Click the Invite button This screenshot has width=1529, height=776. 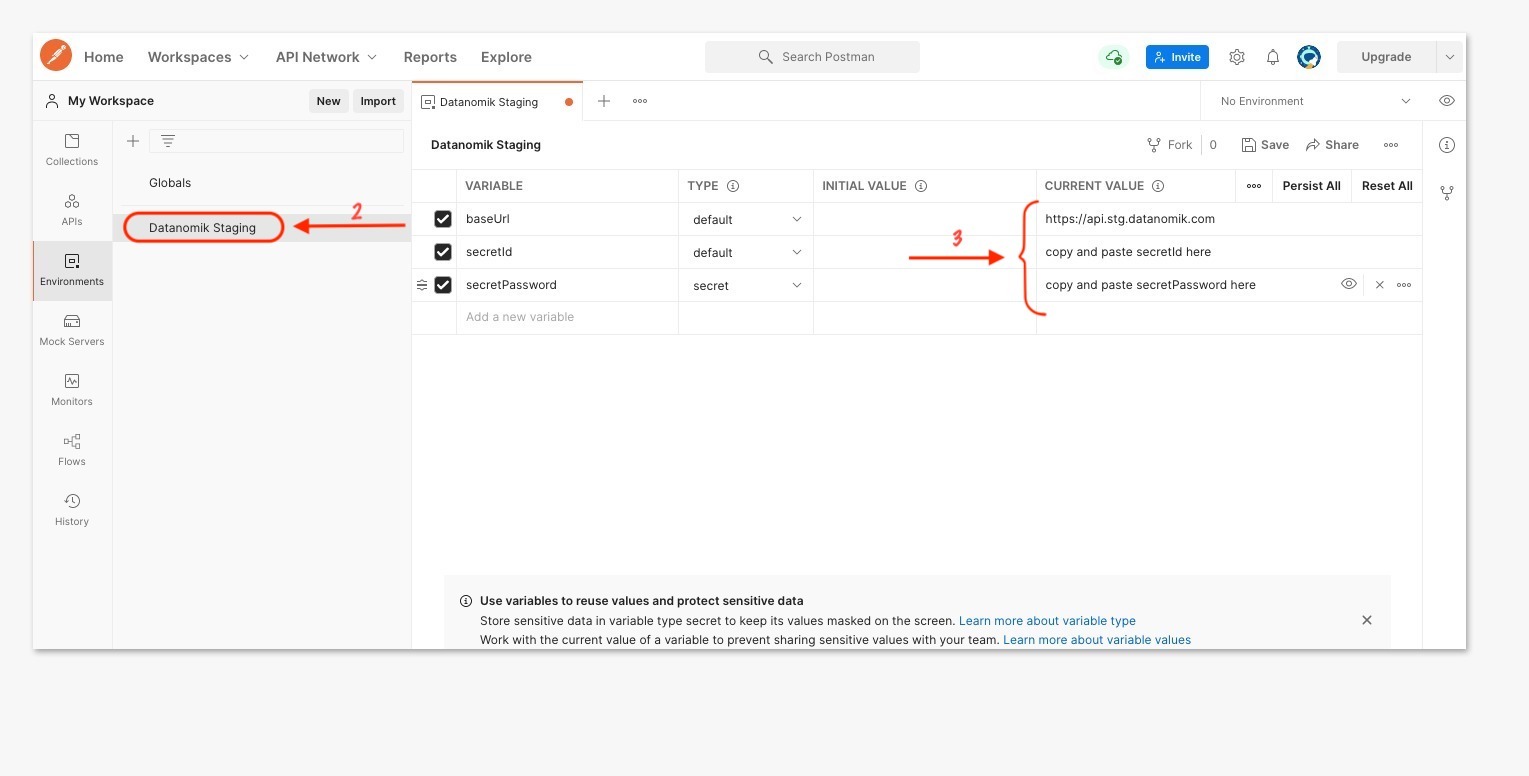point(1177,57)
